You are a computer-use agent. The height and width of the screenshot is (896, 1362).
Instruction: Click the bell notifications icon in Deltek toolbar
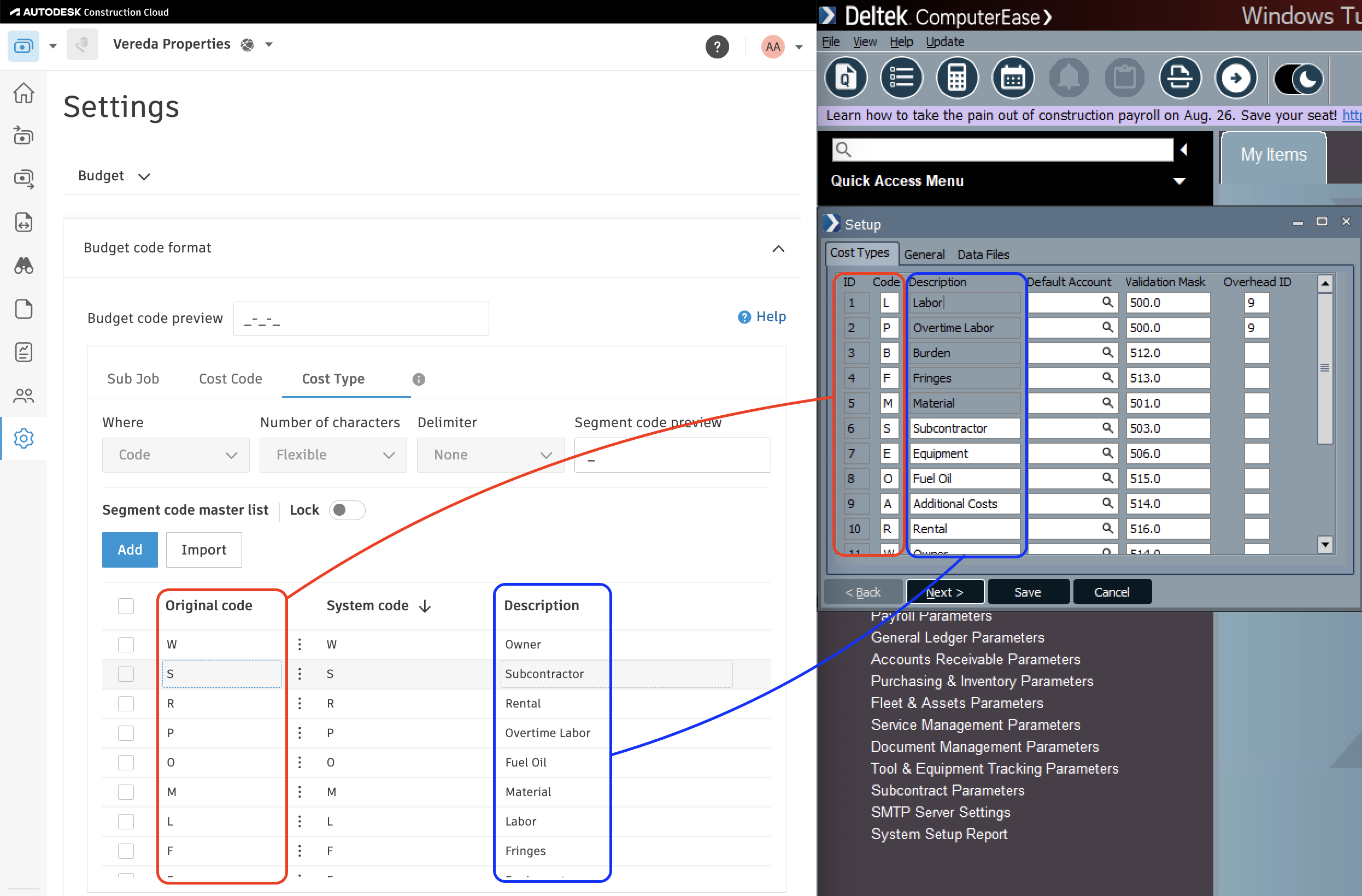click(1069, 78)
